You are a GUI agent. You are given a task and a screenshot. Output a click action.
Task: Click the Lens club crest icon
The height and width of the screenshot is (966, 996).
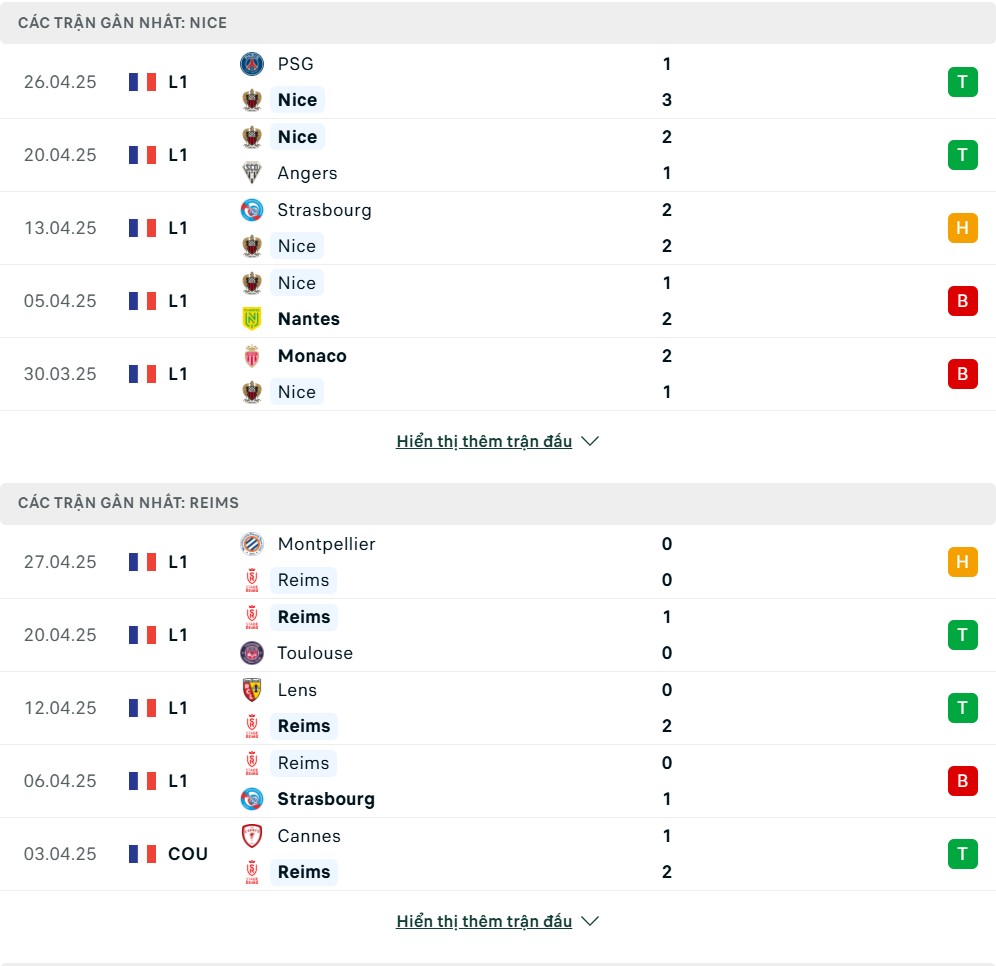point(252,690)
